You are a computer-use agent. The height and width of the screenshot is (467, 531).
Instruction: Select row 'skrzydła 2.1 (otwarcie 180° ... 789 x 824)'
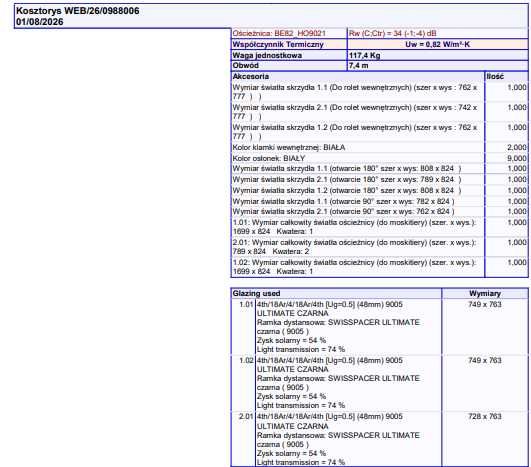379,179
